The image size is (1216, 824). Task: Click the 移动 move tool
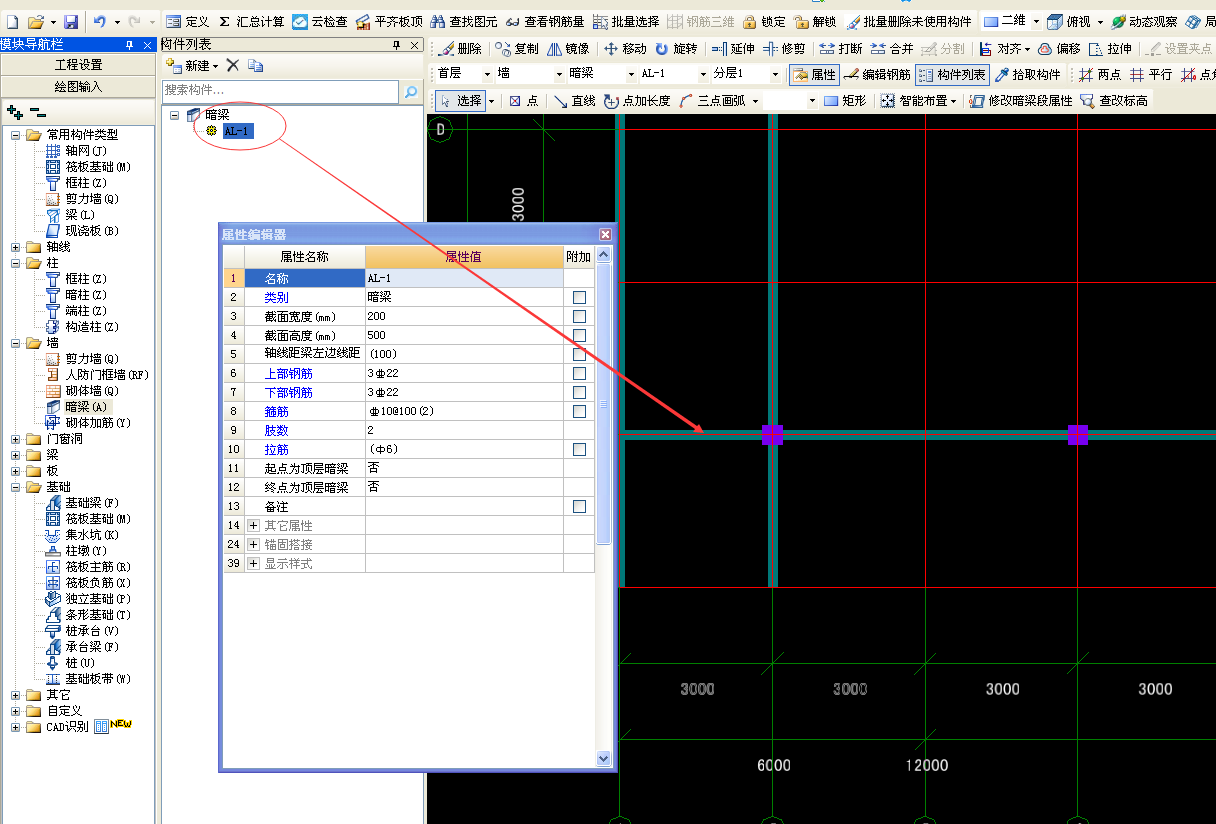pos(625,48)
